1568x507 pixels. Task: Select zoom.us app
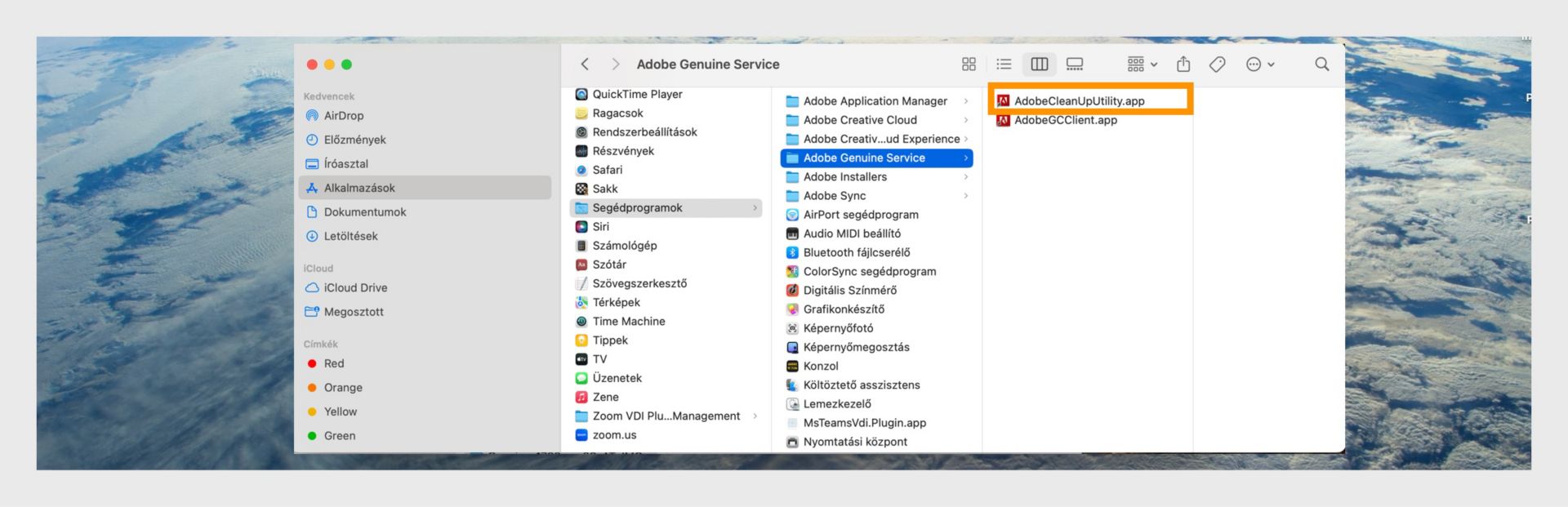pyautogui.click(x=666, y=435)
